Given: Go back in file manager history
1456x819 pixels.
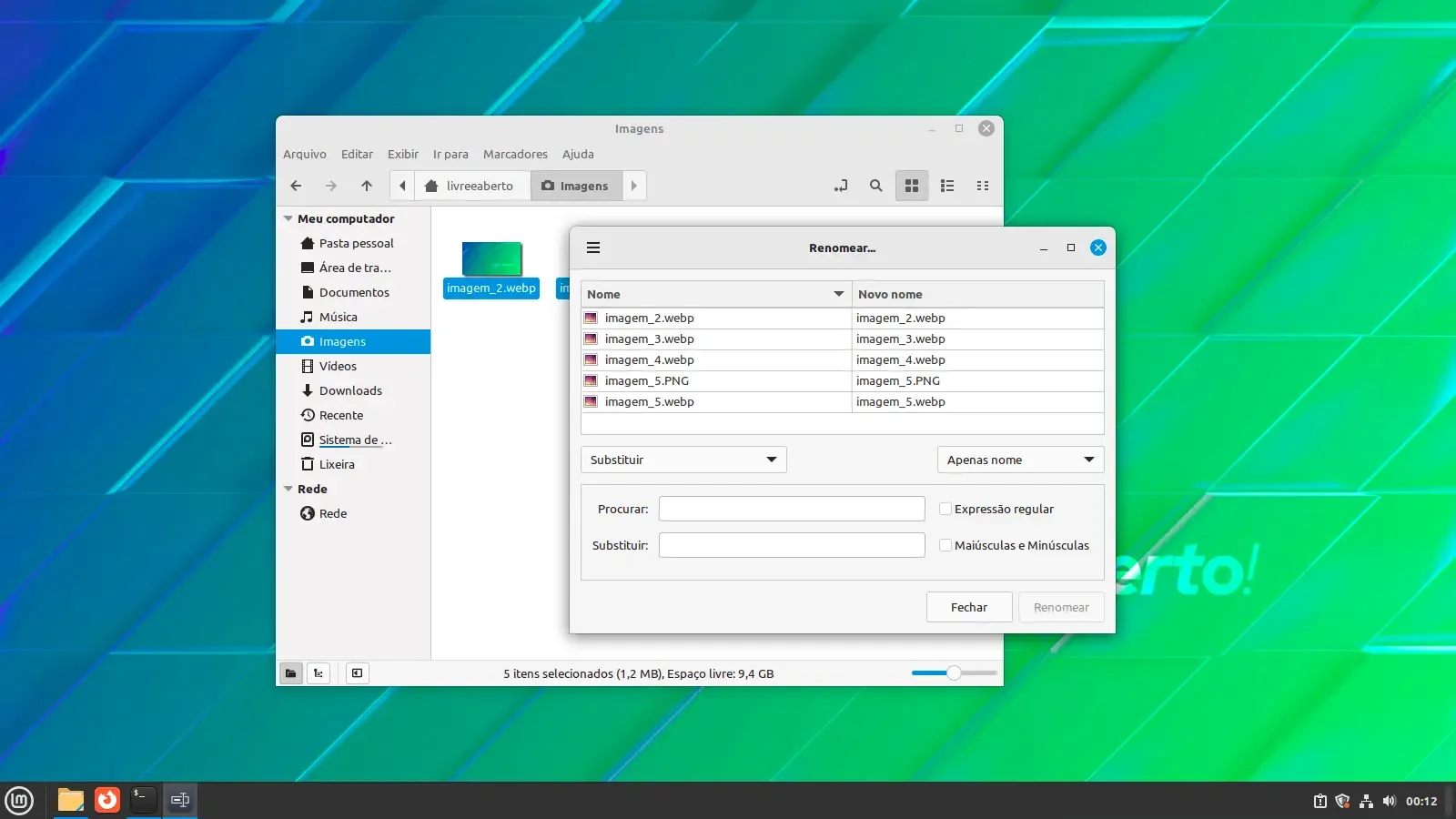Looking at the screenshot, I should click(x=296, y=186).
